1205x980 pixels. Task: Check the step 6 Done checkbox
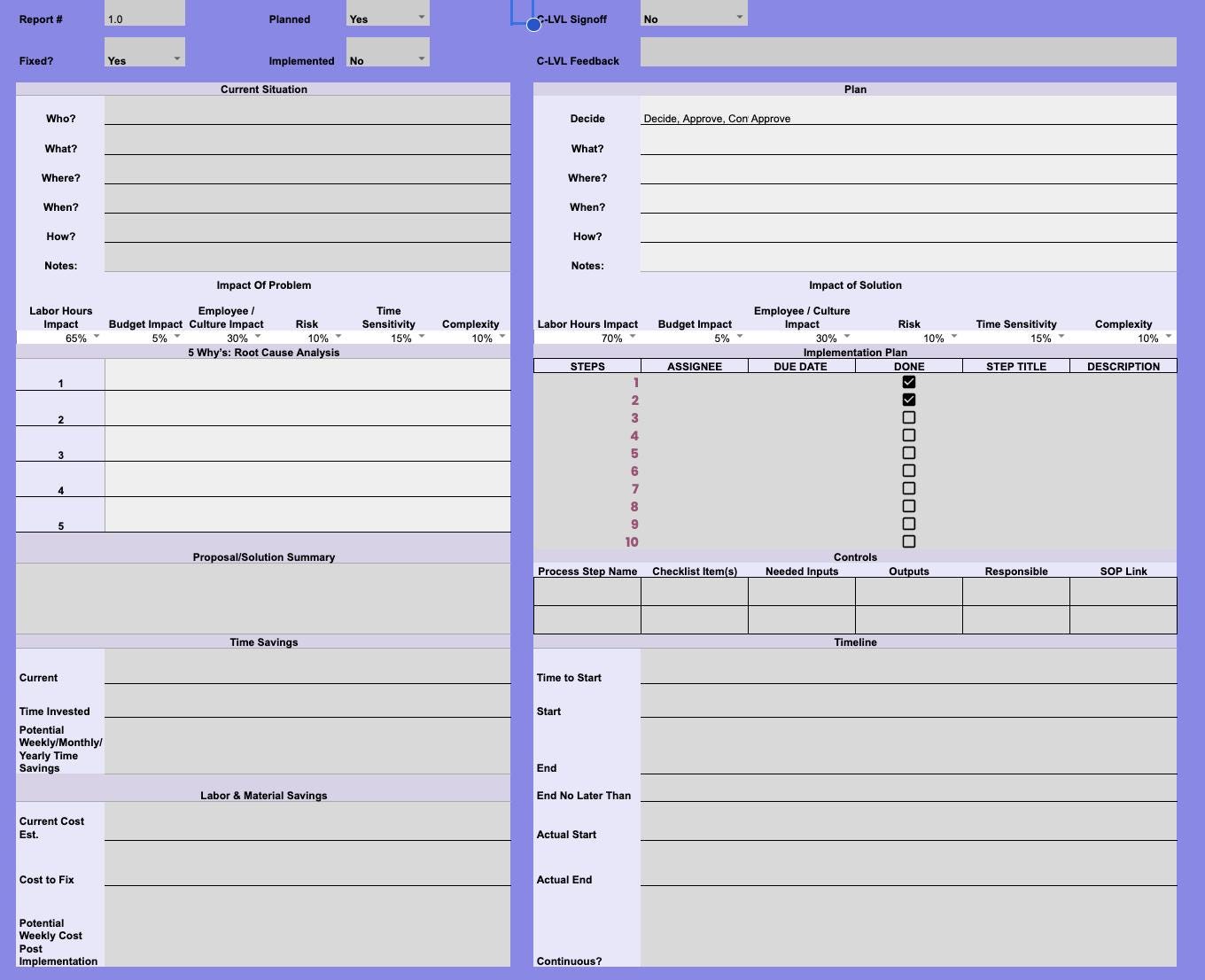tap(908, 471)
